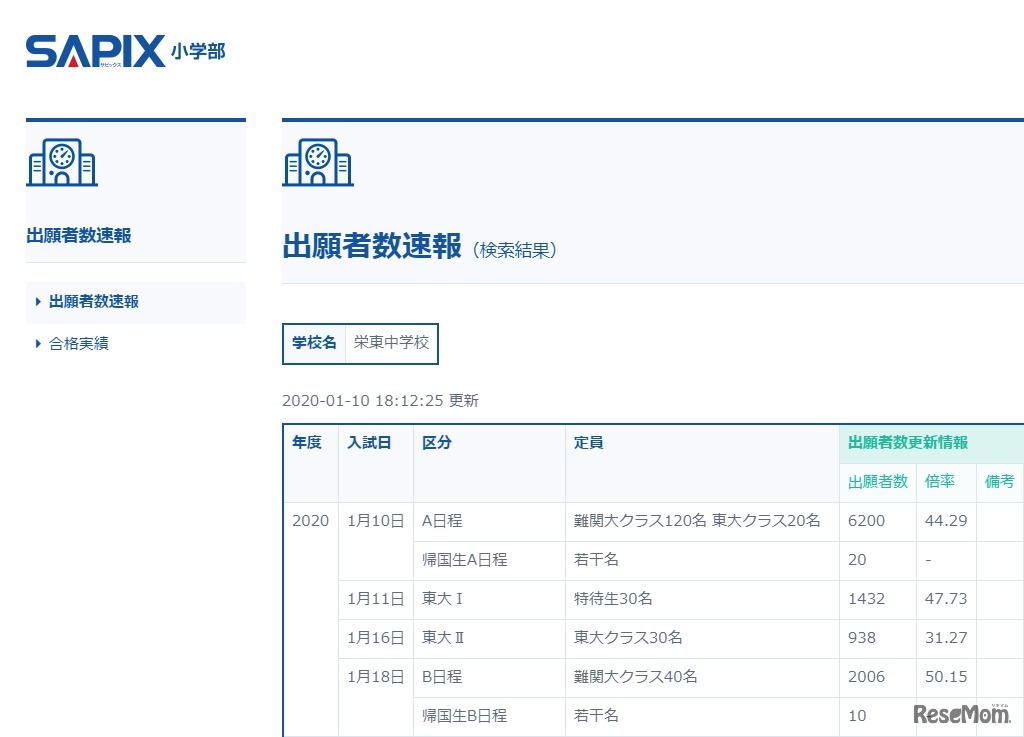Click arrow beside 合格実績 link
This screenshot has height=737, width=1024.
38,343
